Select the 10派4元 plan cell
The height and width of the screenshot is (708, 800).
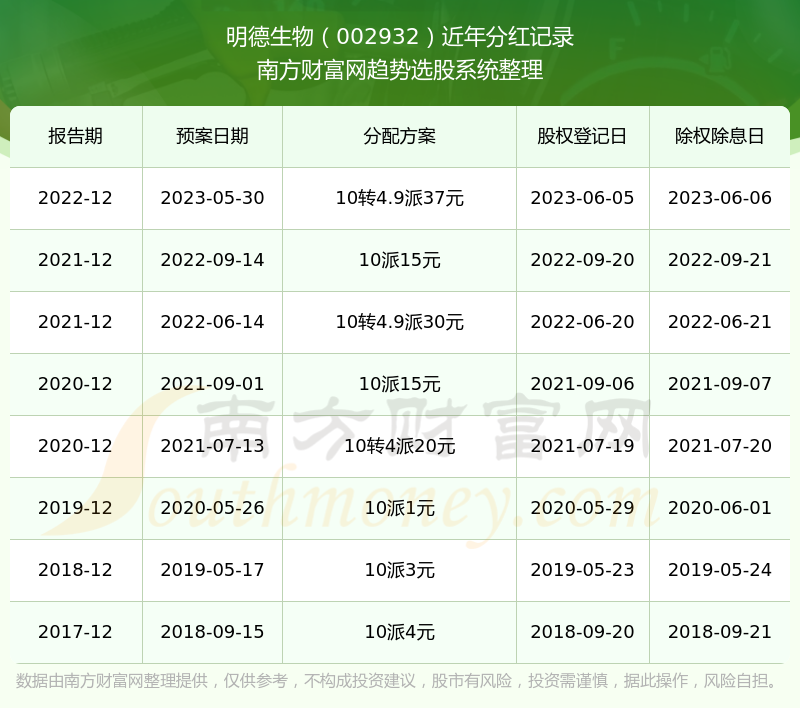(399, 632)
